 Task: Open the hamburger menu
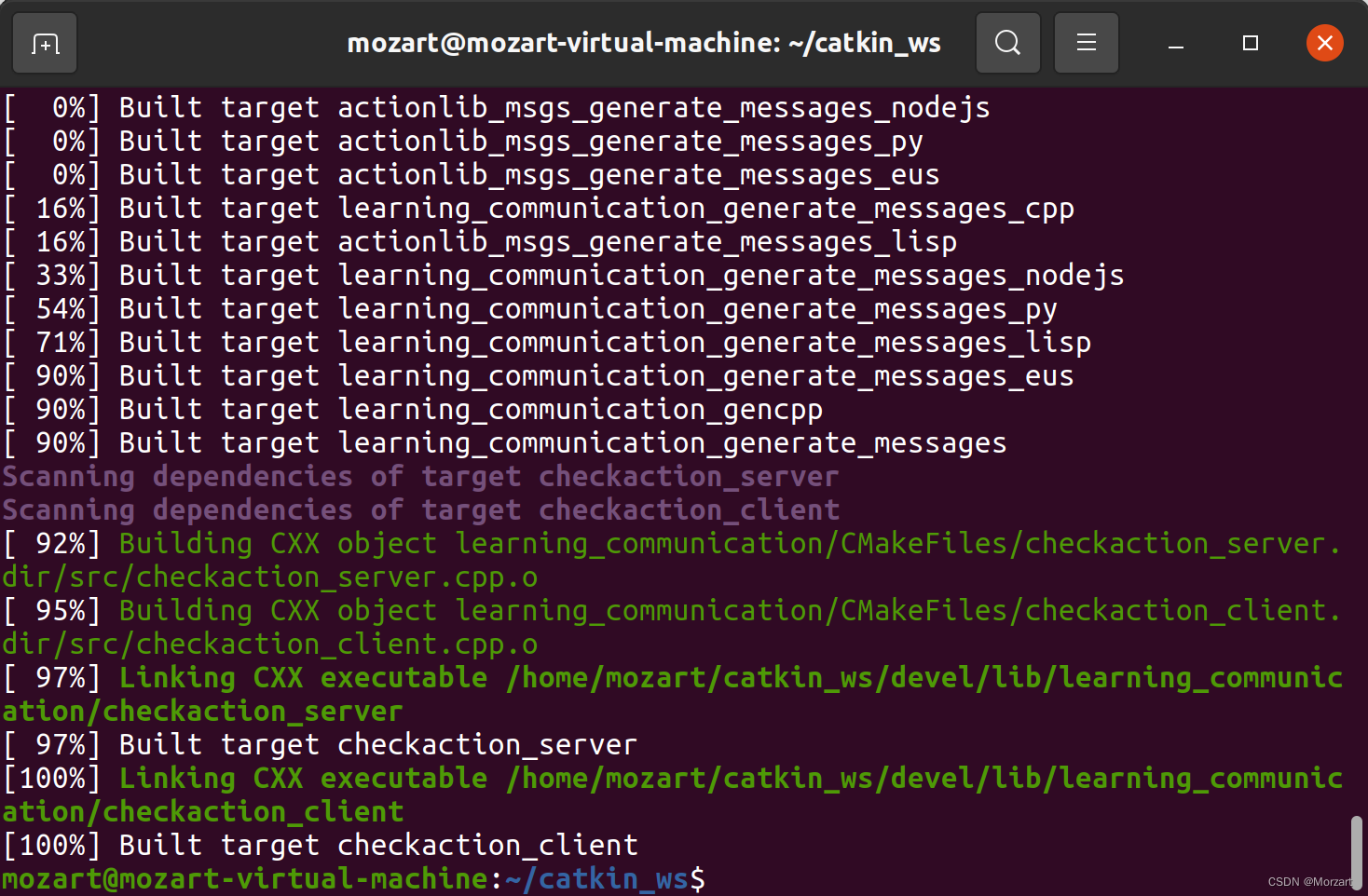click(1086, 43)
